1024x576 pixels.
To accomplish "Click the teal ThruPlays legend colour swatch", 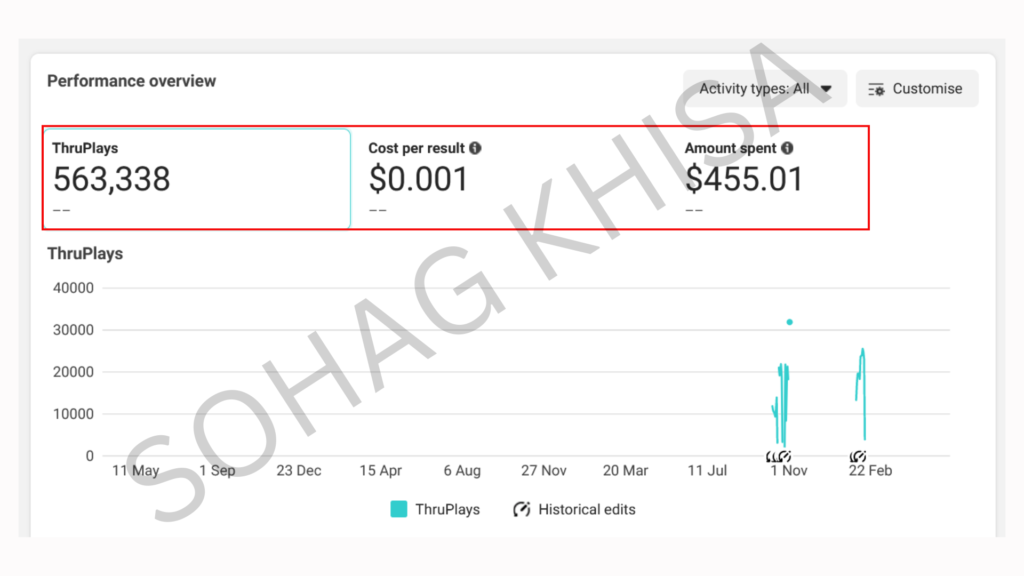I will 399,510.
